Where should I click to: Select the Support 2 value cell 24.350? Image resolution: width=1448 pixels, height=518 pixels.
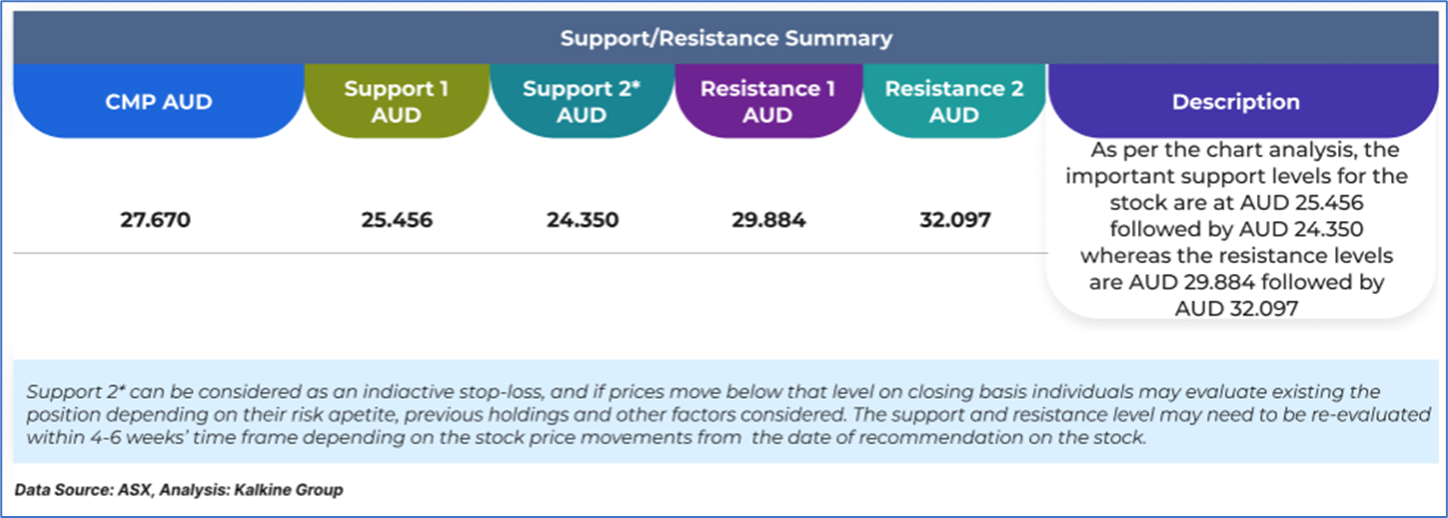[582, 220]
